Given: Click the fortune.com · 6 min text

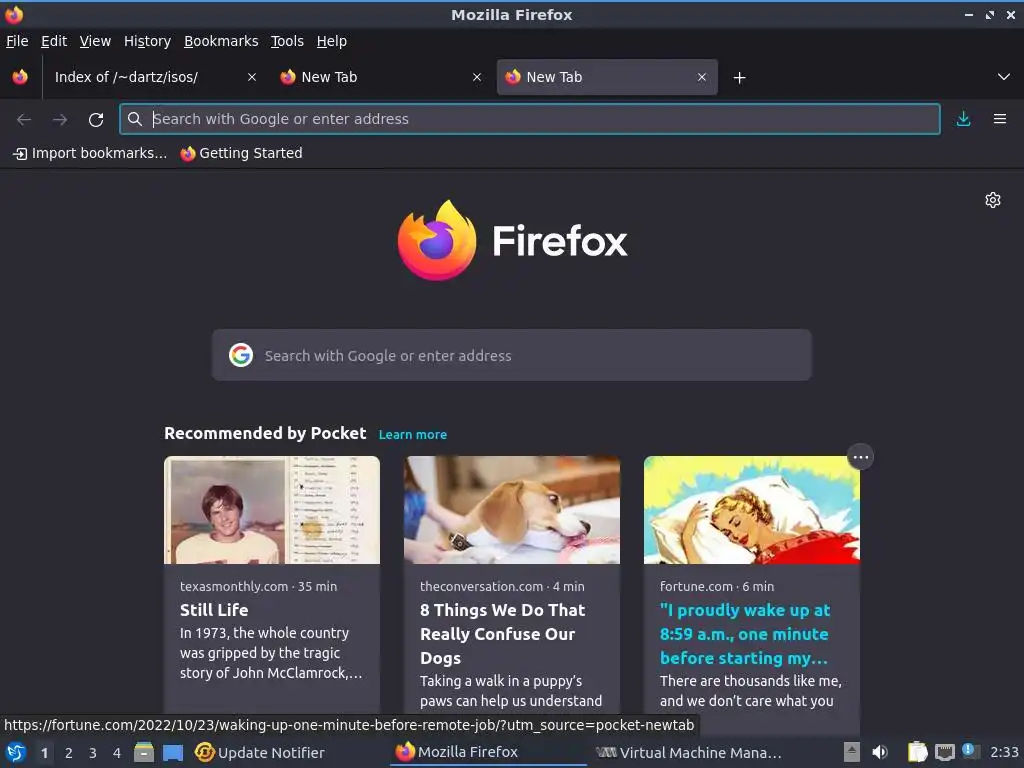Looking at the screenshot, I should click(716, 586).
